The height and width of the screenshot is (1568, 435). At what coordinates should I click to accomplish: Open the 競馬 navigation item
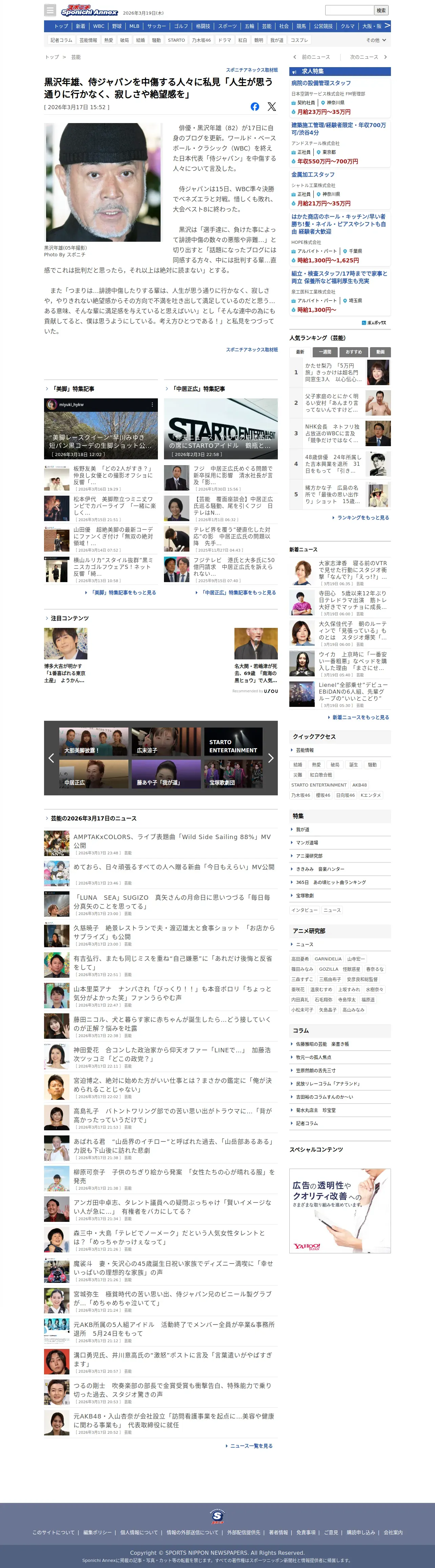click(301, 26)
